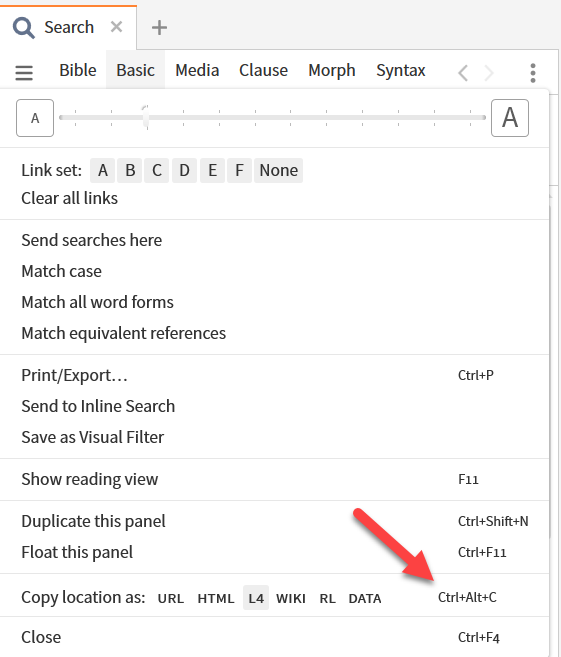Go back with left chevron arrow
Screen dimensions: 561x657
click(463, 73)
